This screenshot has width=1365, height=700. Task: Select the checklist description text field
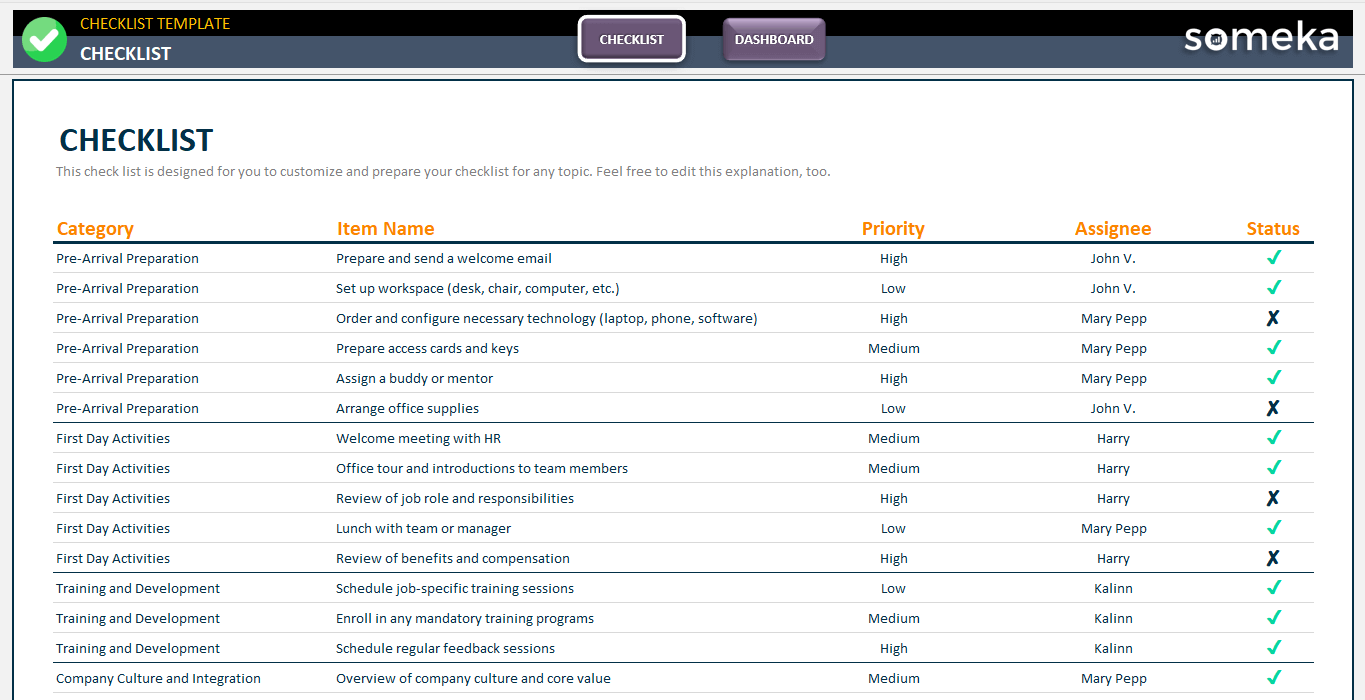443,171
